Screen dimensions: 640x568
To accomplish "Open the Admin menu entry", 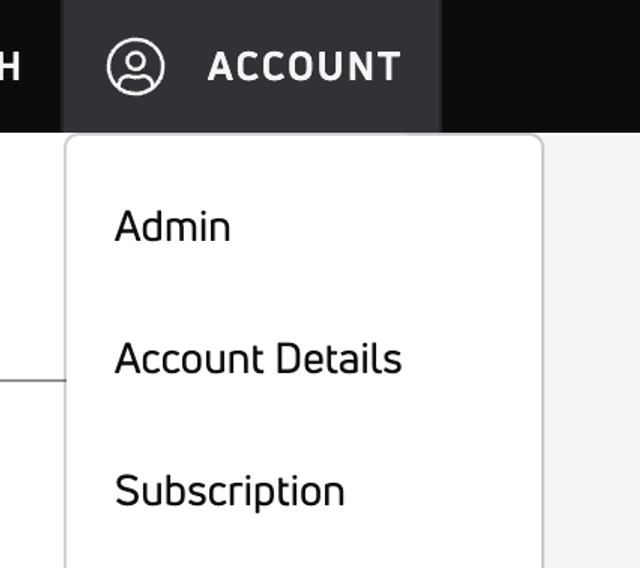I will (x=173, y=227).
